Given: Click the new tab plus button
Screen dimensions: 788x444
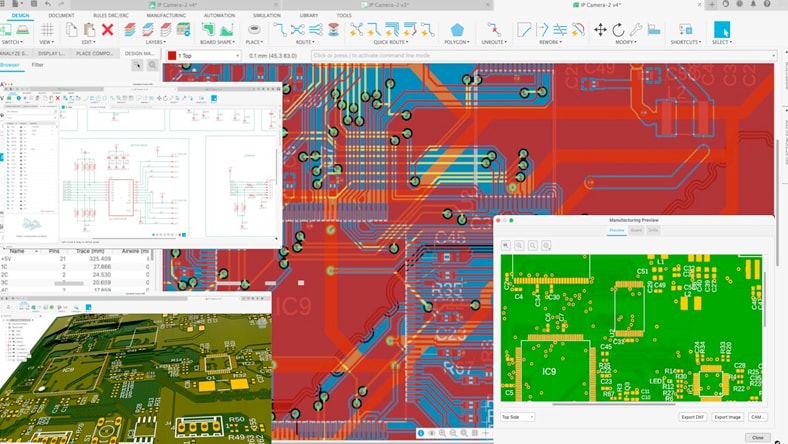Looking at the screenshot, I should [x=712, y=4].
